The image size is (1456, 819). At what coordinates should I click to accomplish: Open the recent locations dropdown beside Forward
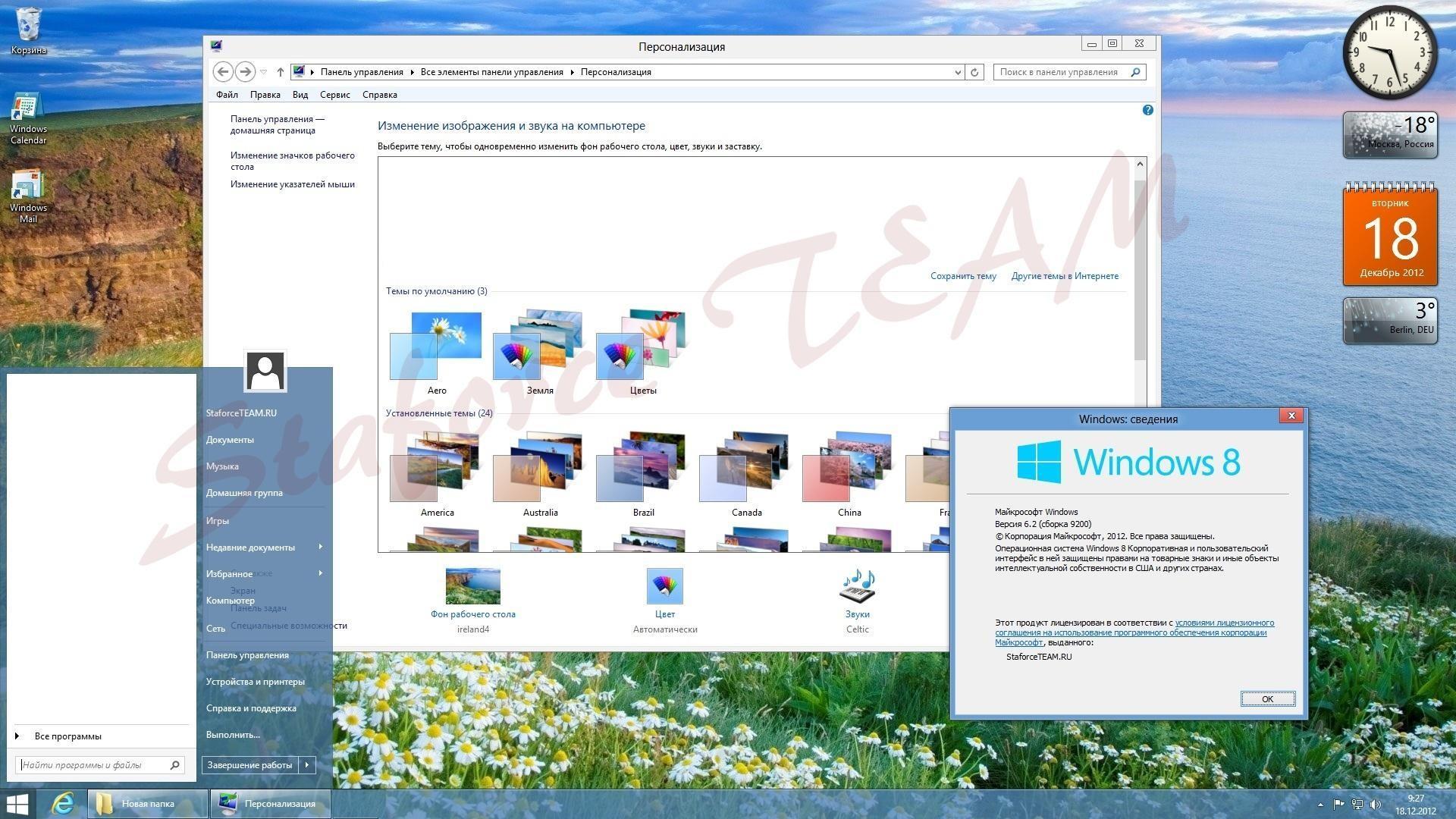click(x=263, y=72)
